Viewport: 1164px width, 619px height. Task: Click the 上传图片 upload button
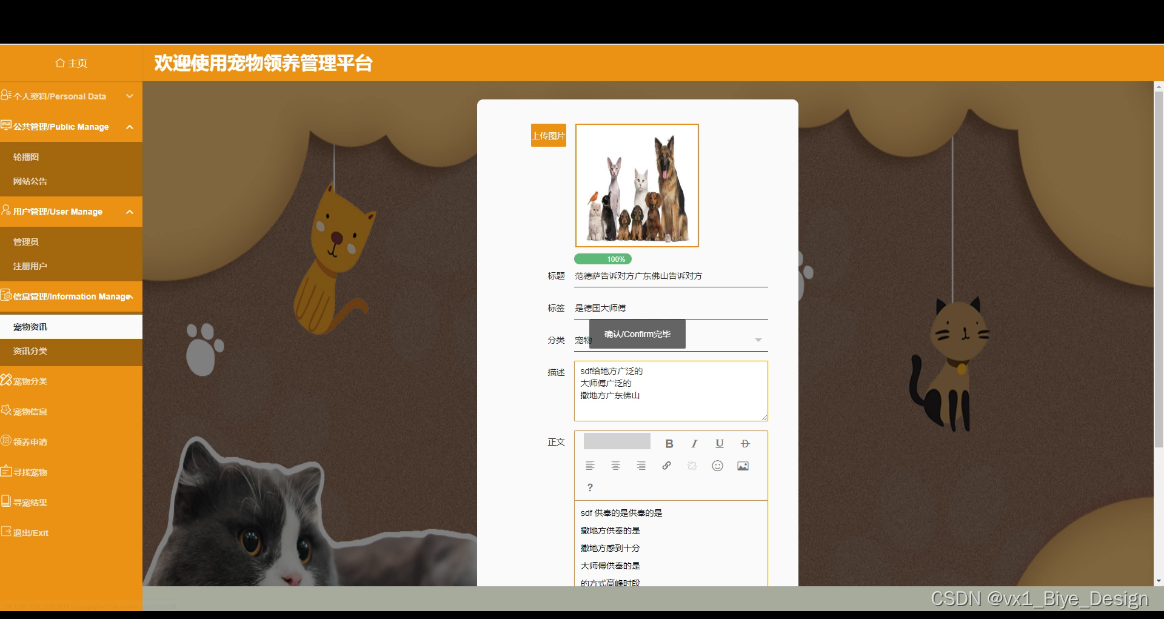coord(548,135)
